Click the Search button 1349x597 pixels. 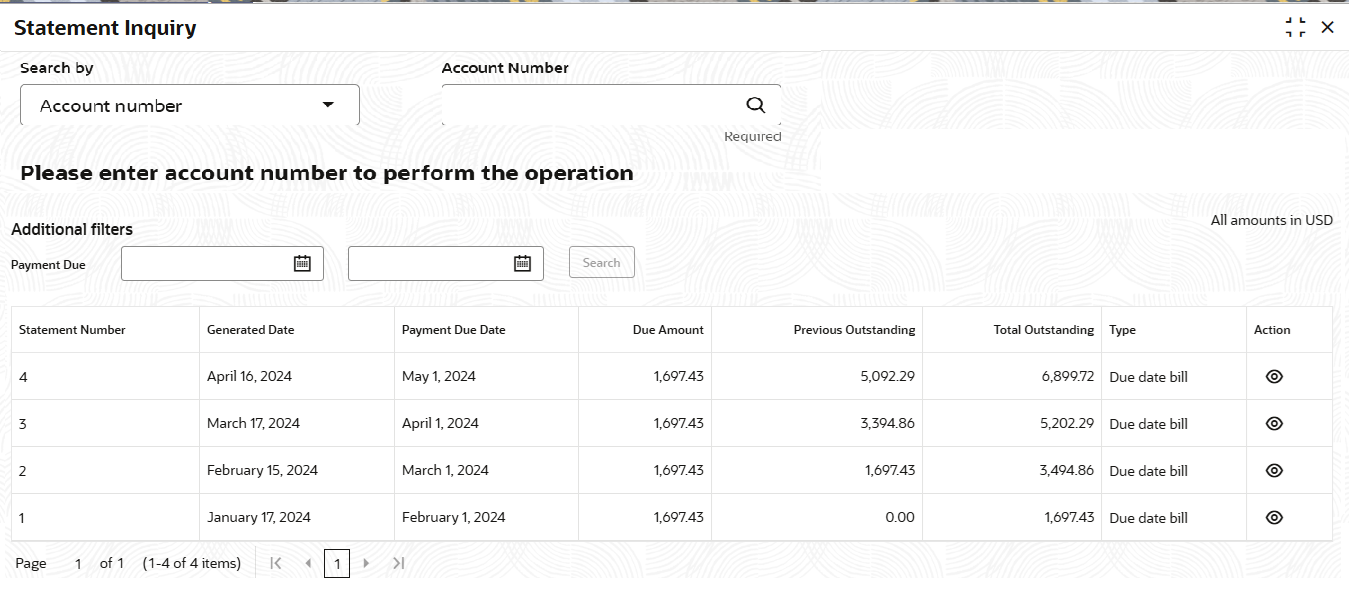point(602,263)
